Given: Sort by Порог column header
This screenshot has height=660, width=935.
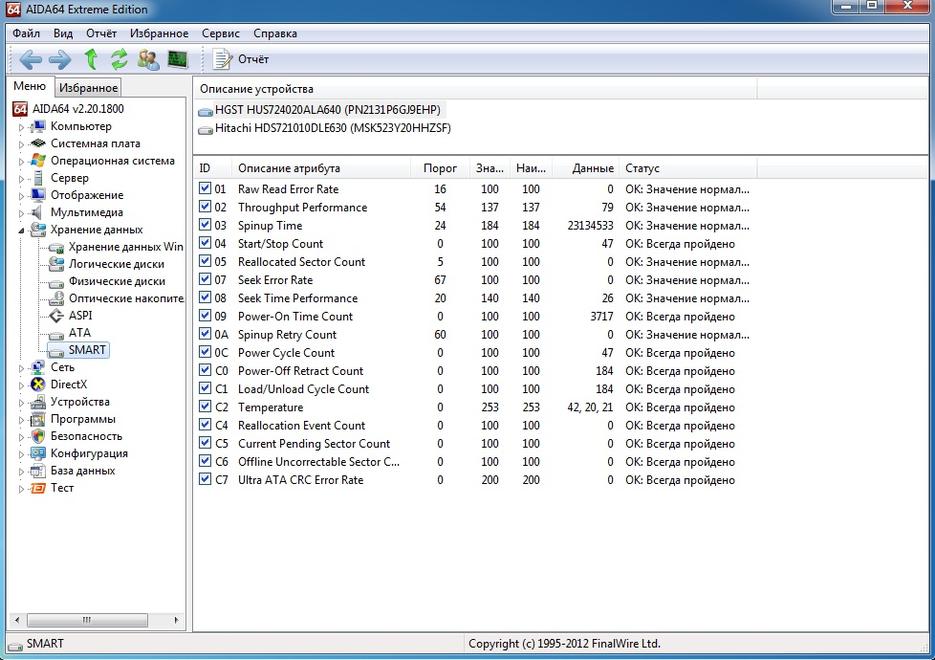Looking at the screenshot, I should [x=440, y=168].
